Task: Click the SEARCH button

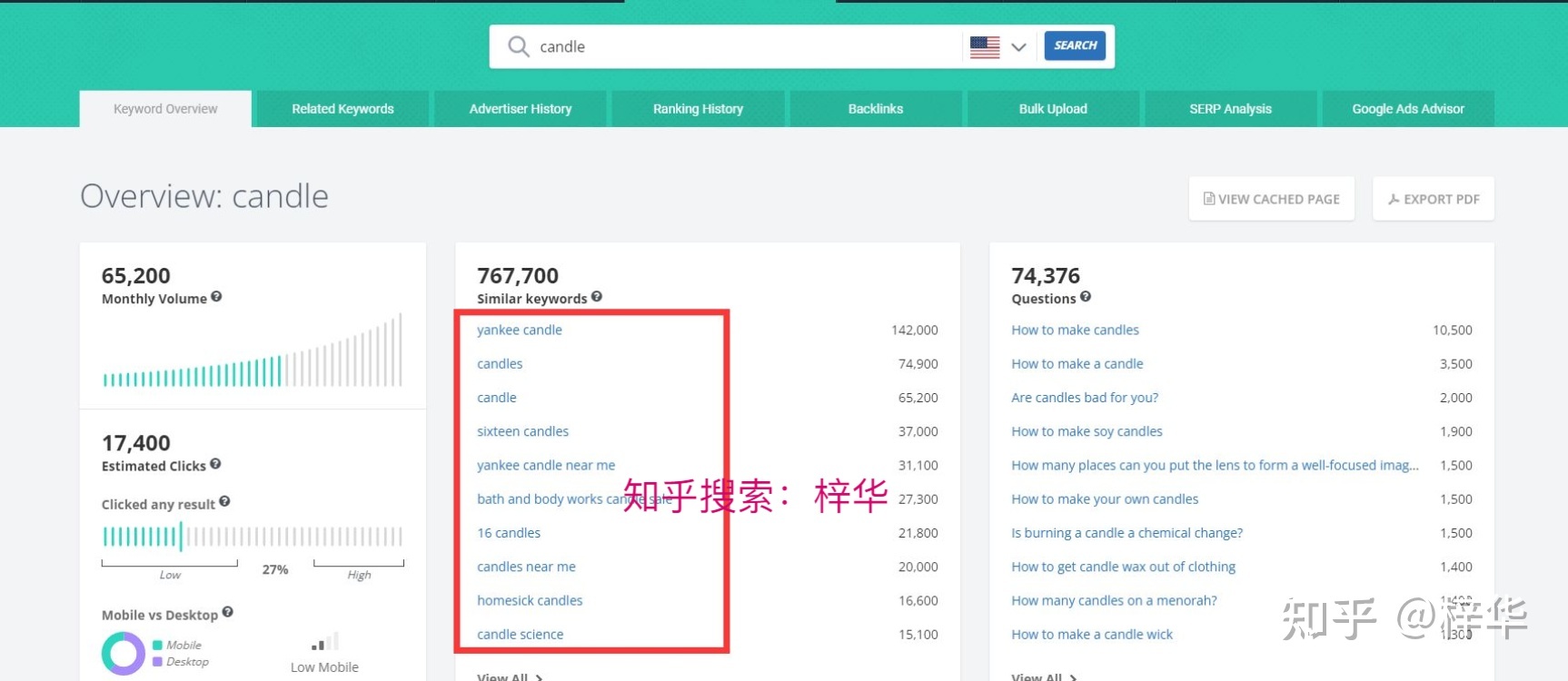Action: (1075, 45)
